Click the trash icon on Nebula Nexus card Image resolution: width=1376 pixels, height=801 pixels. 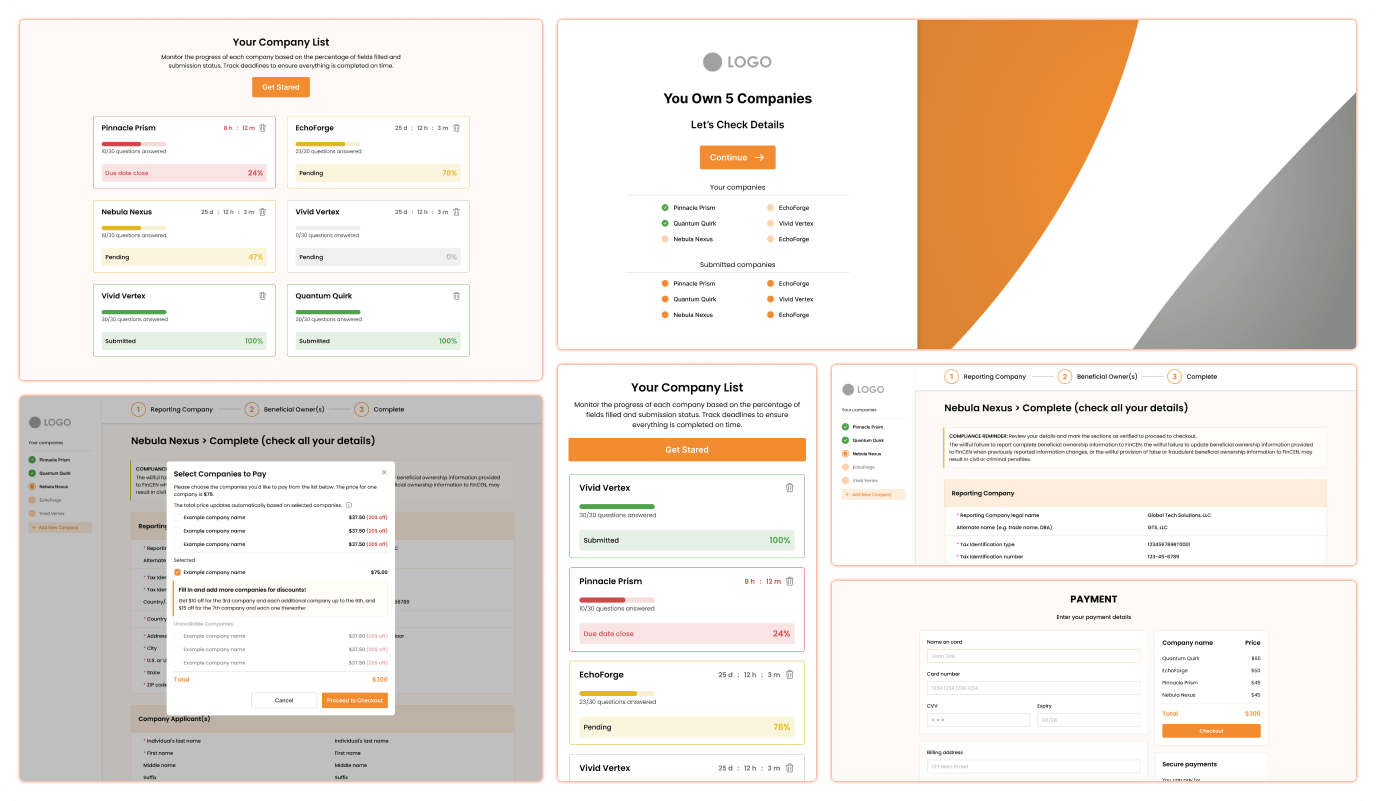point(263,212)
